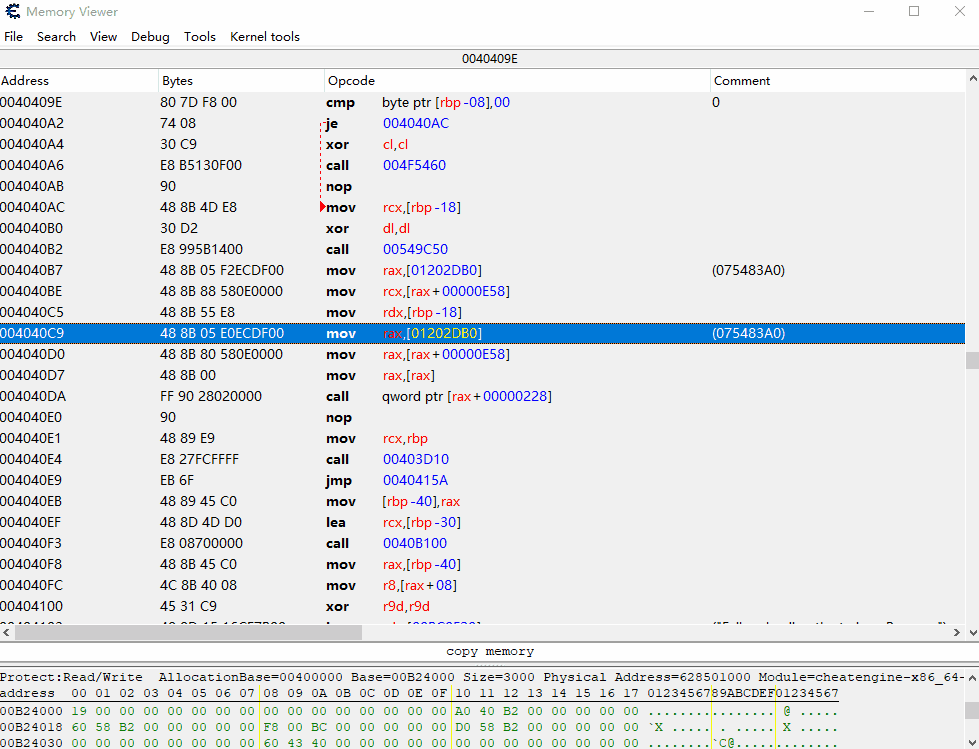
Task: Open the Kernel tools menu
Action: (x=264, y=37)
